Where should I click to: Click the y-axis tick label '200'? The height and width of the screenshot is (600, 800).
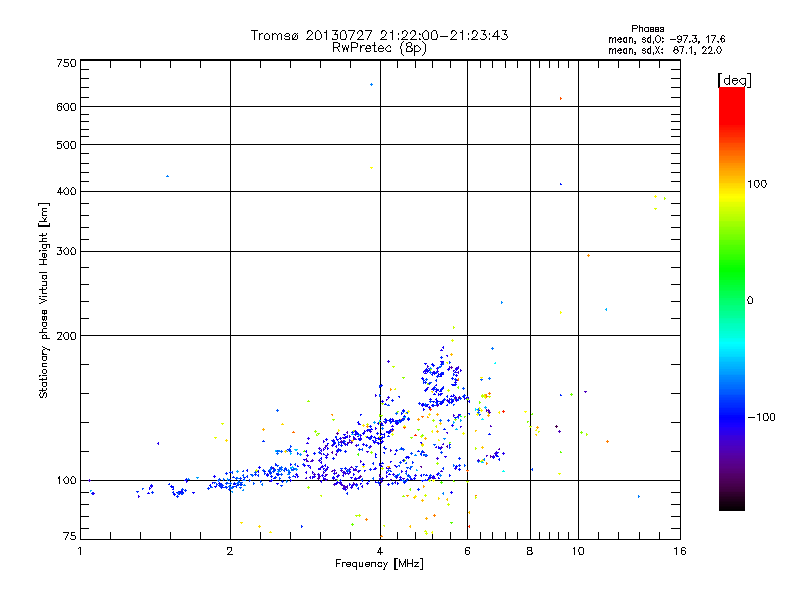click(66, 336)
